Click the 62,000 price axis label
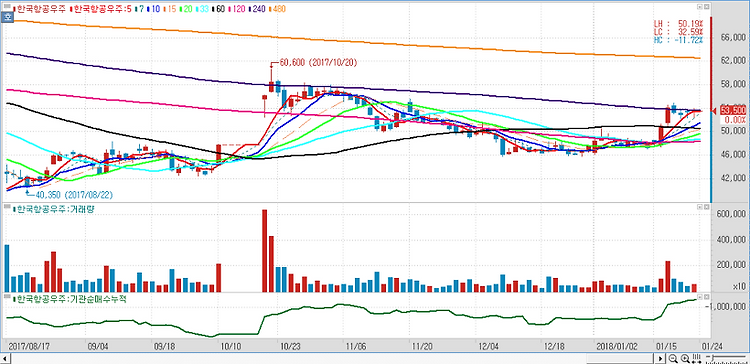This screenshot has width=750, height=364. (732, 61)
